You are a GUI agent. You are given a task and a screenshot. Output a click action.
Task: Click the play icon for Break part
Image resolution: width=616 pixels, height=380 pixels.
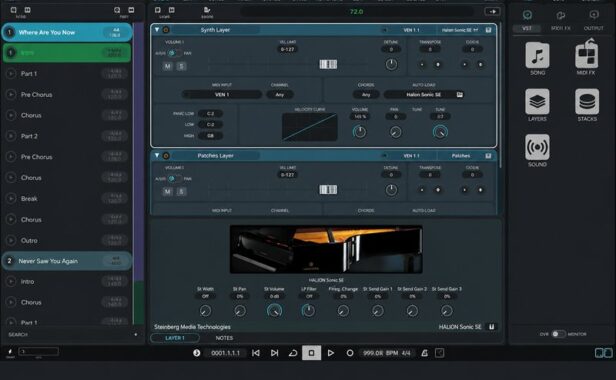11,198
